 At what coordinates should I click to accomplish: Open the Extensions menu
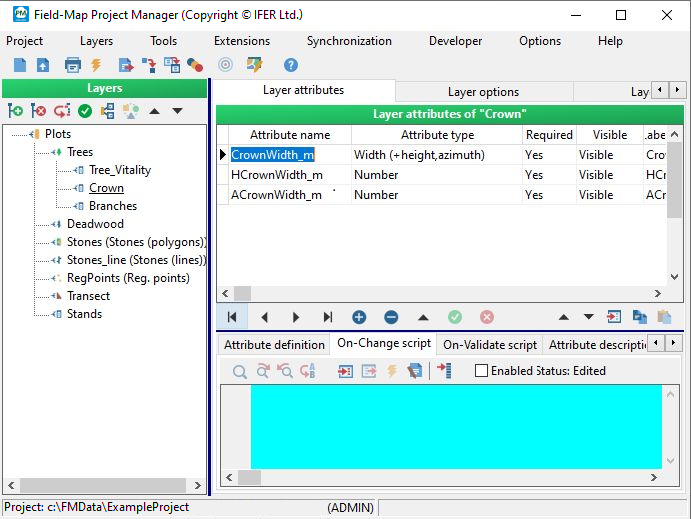[242, 41]
